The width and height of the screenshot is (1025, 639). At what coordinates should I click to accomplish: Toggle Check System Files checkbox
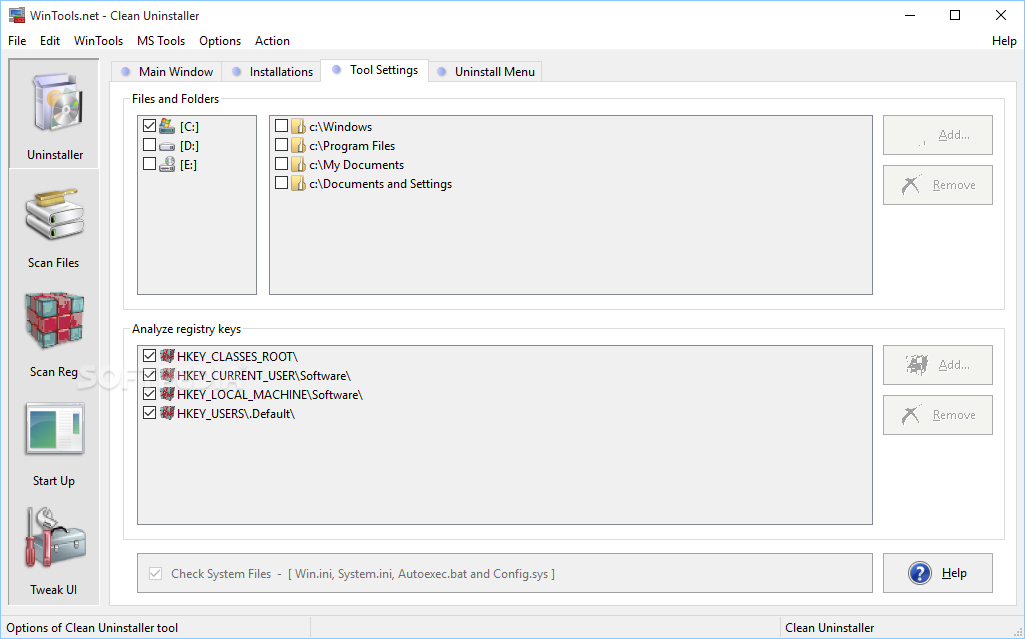click(x=156, y=574)
